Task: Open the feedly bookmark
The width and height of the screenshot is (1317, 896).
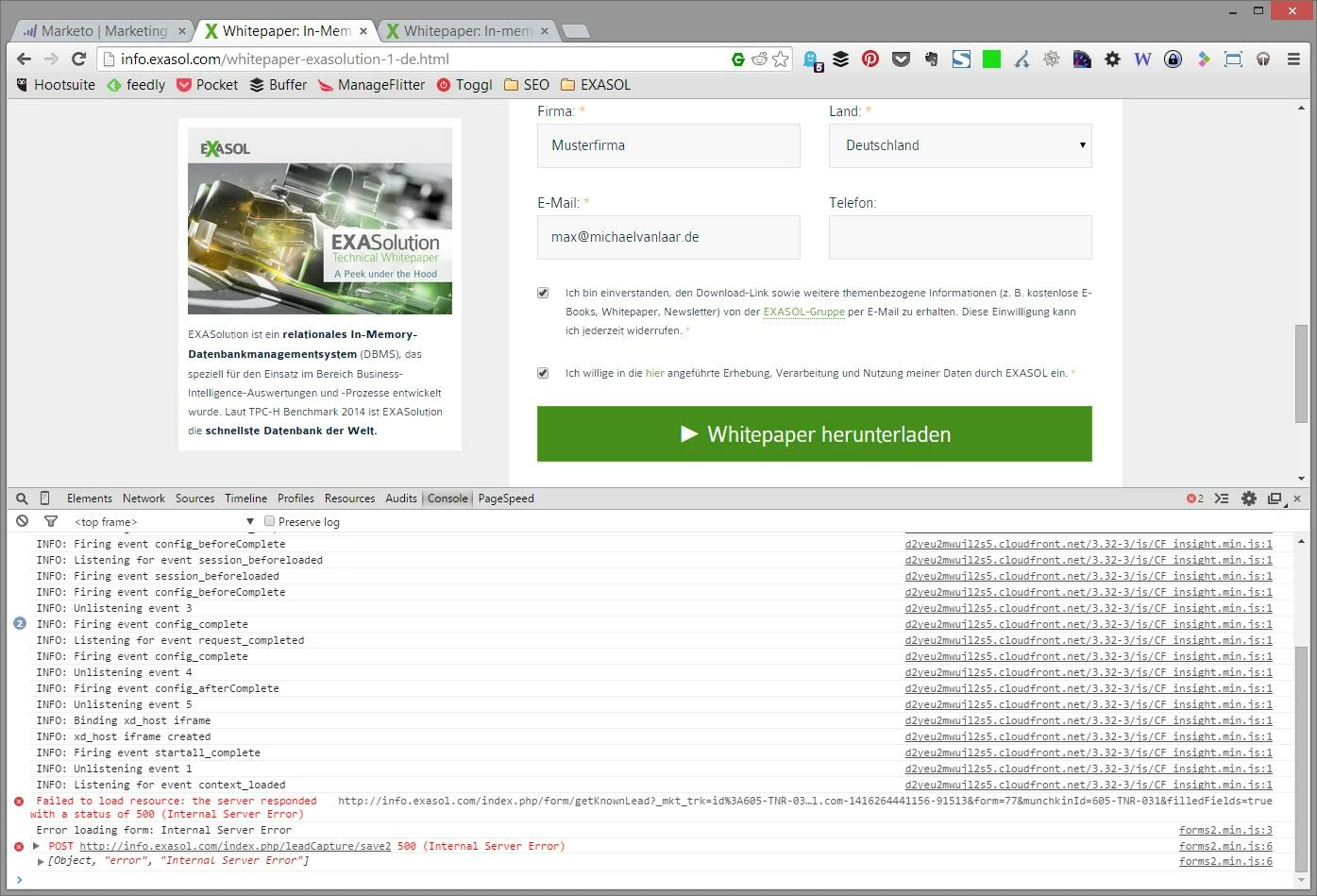Action: [x=136, y=85]
